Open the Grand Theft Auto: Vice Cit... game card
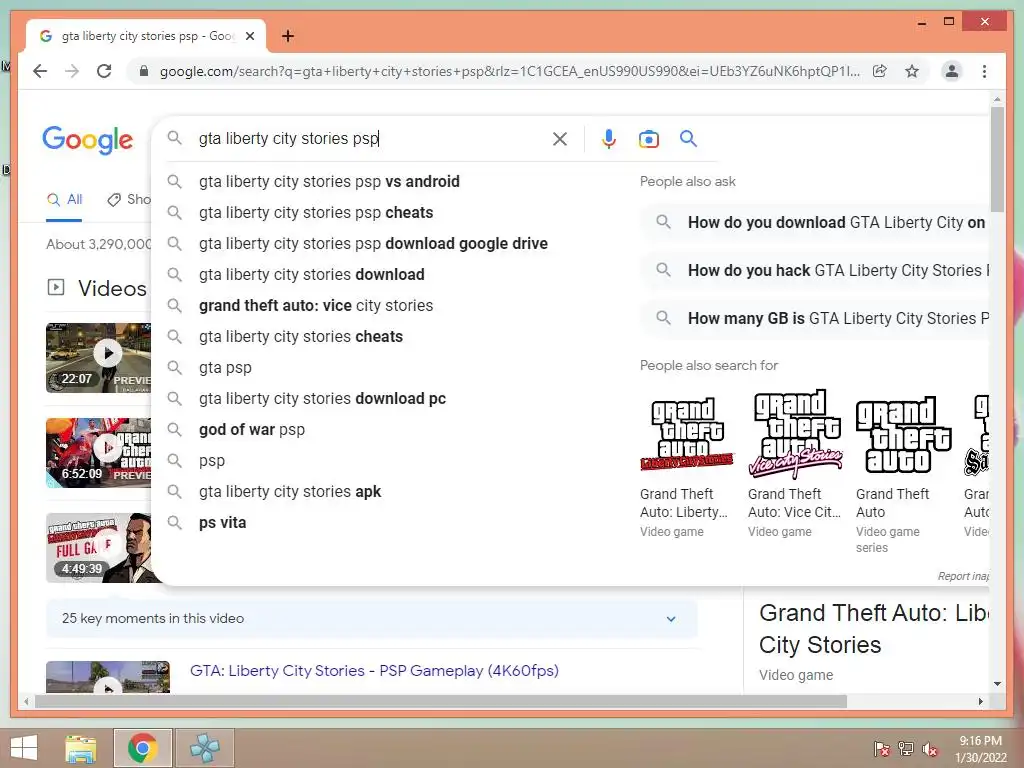Viewport: 1024px width, 768px height. (x=795, y=465)
